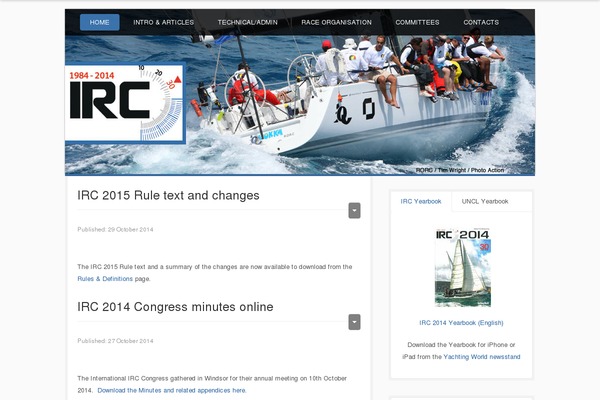This screenshot has height=400, width=600.
Task: Open the RACE ORGANISATION menu
Action: click(336, 22)
